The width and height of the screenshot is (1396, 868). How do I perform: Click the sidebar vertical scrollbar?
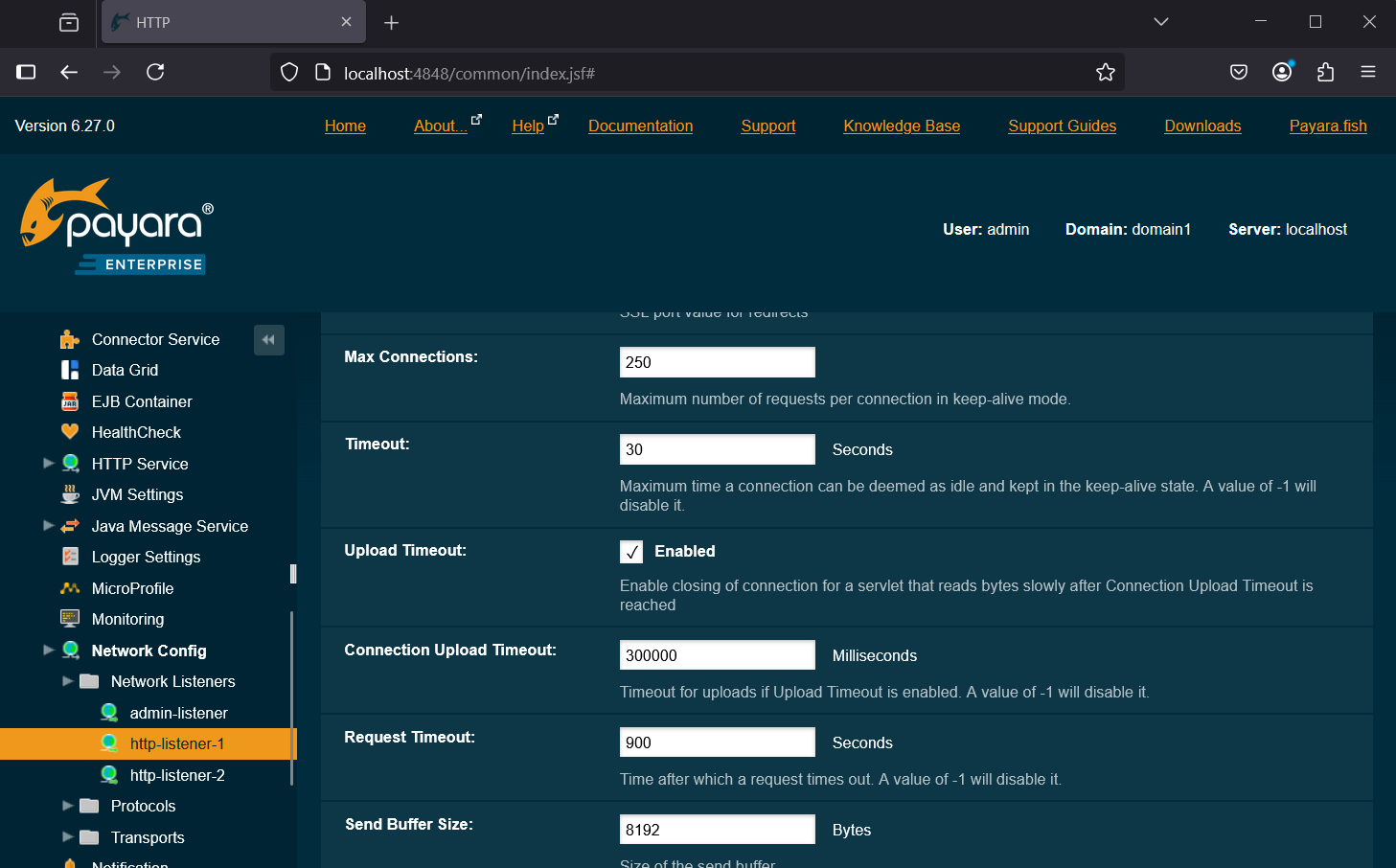pyautogui.click(x=292, y=697)
